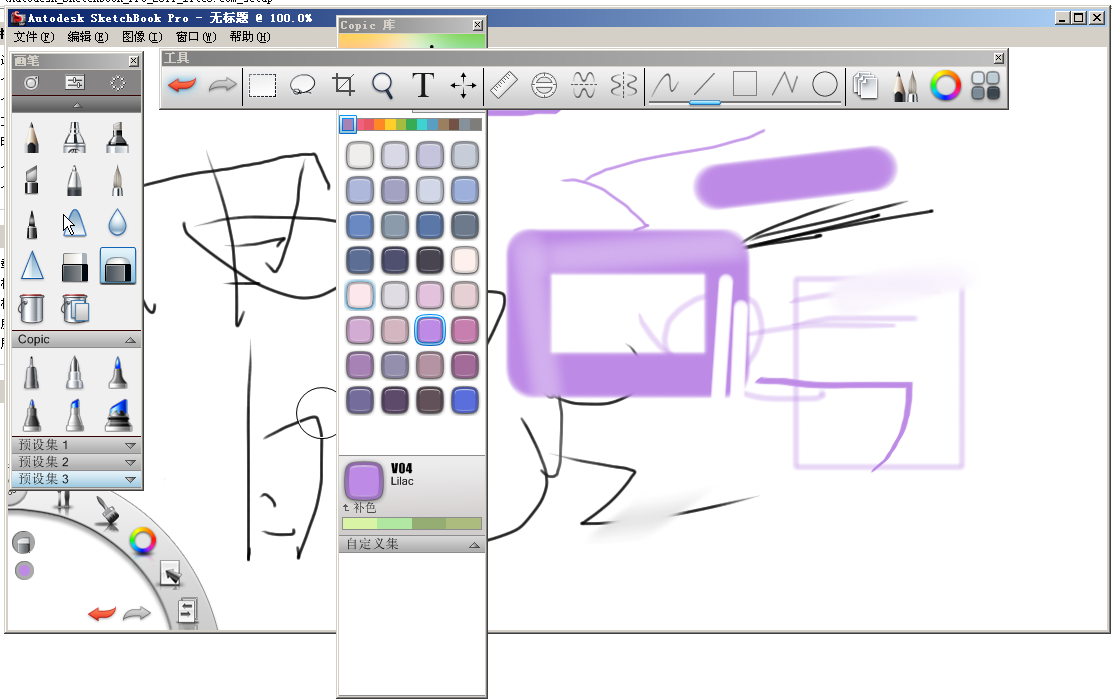Select the pencil brush
The height and width of the screenshot is (700, 1112).
[x=31, y=138]
